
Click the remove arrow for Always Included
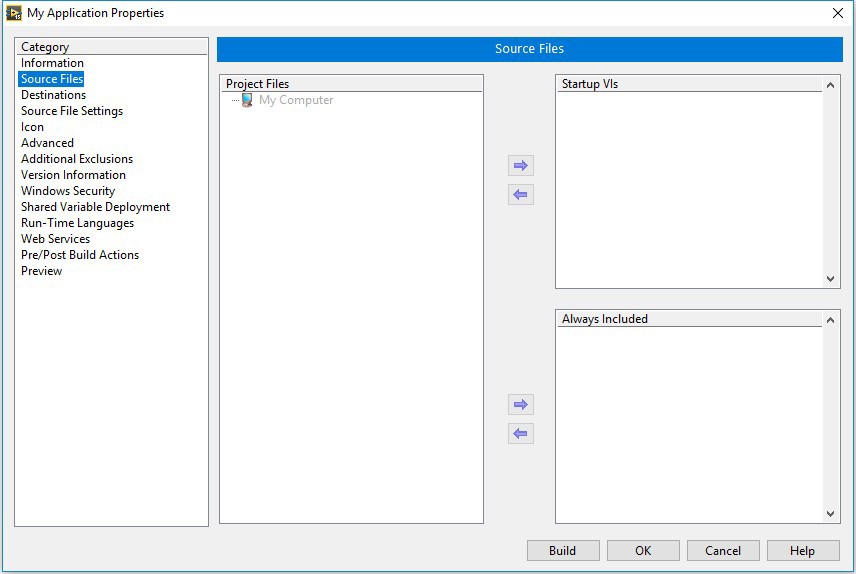(520, 434)
